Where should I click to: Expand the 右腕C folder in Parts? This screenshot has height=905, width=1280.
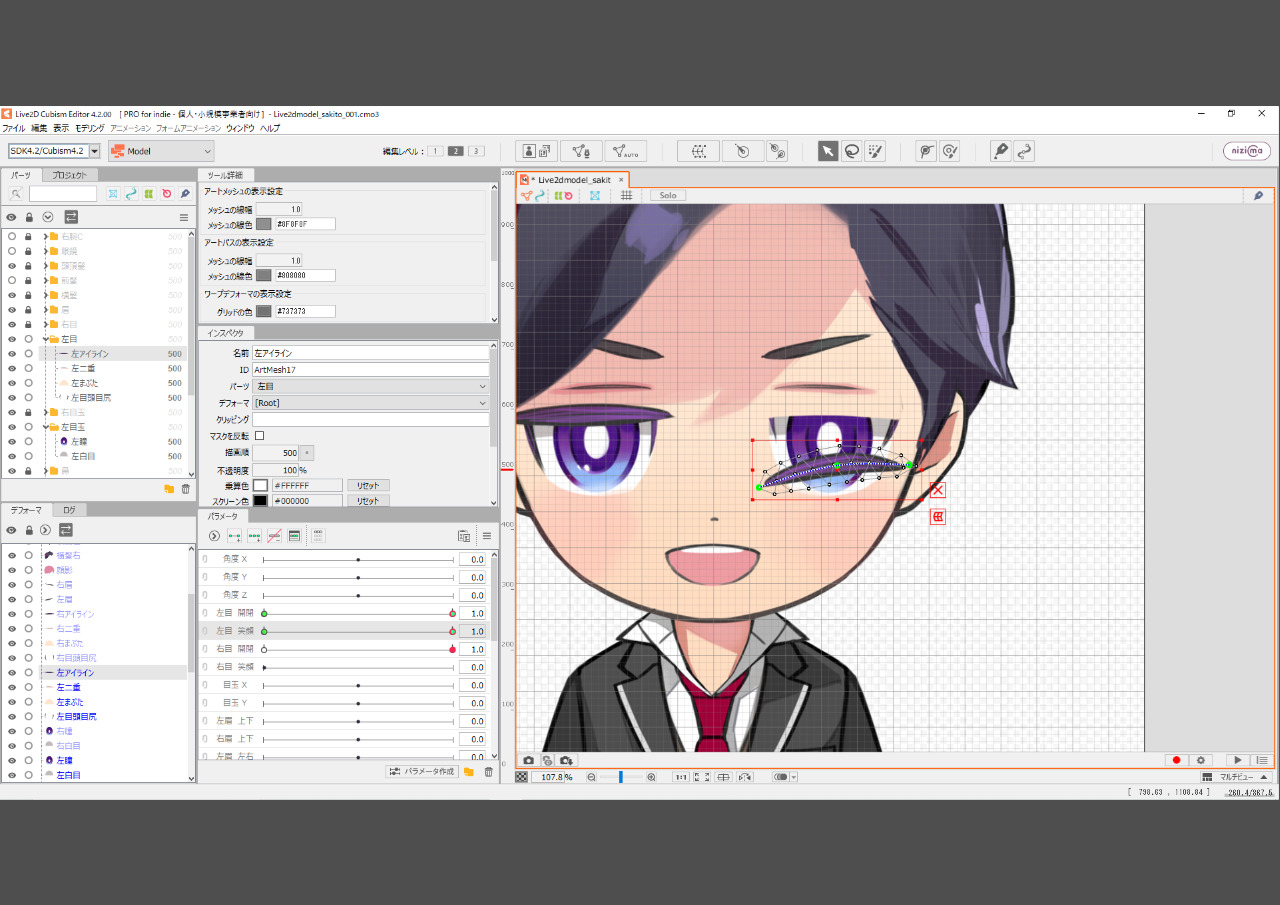[44, 237]
